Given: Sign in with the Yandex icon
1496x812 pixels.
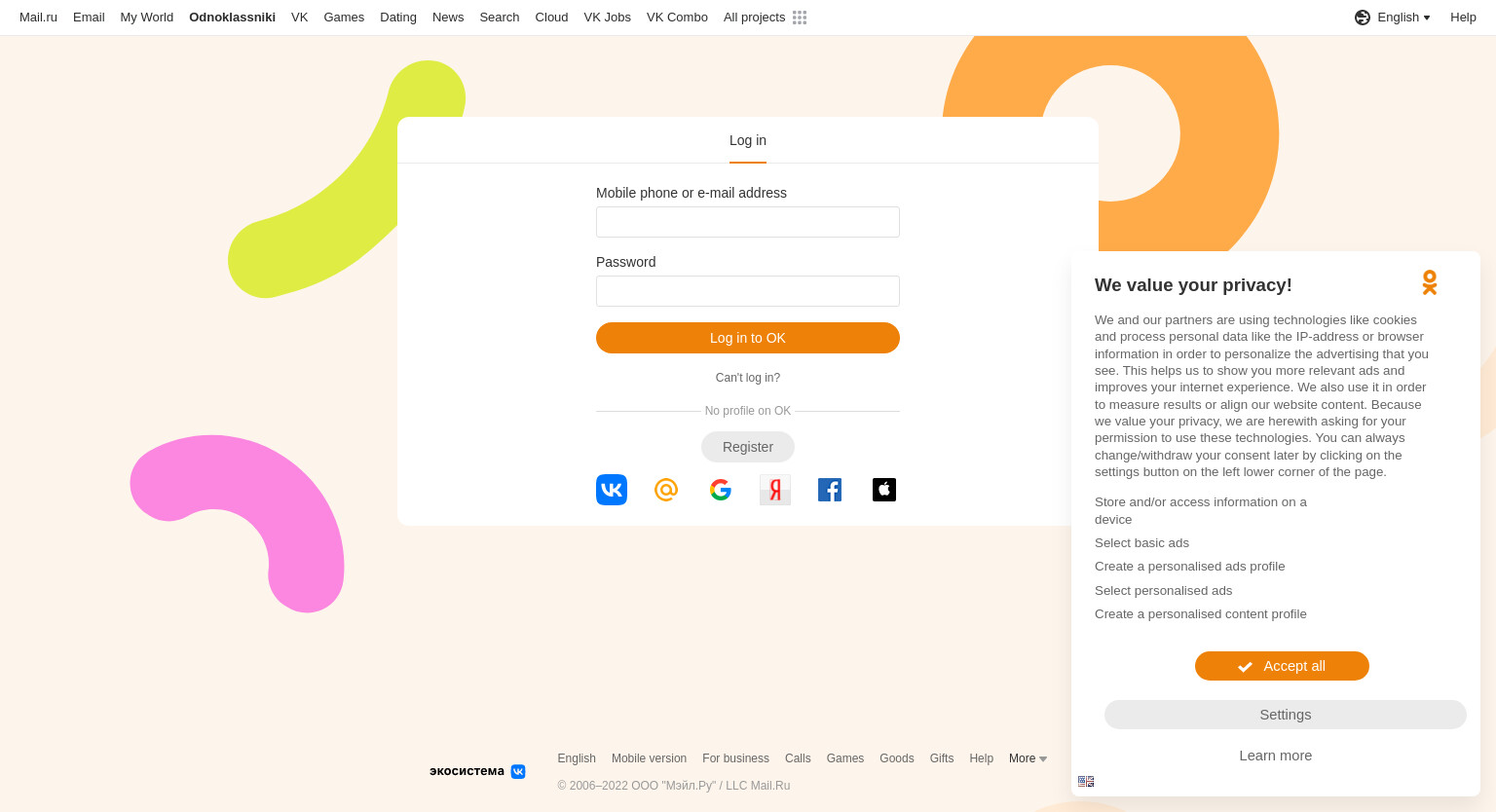Looking at the screenshot, I should 775,490.
